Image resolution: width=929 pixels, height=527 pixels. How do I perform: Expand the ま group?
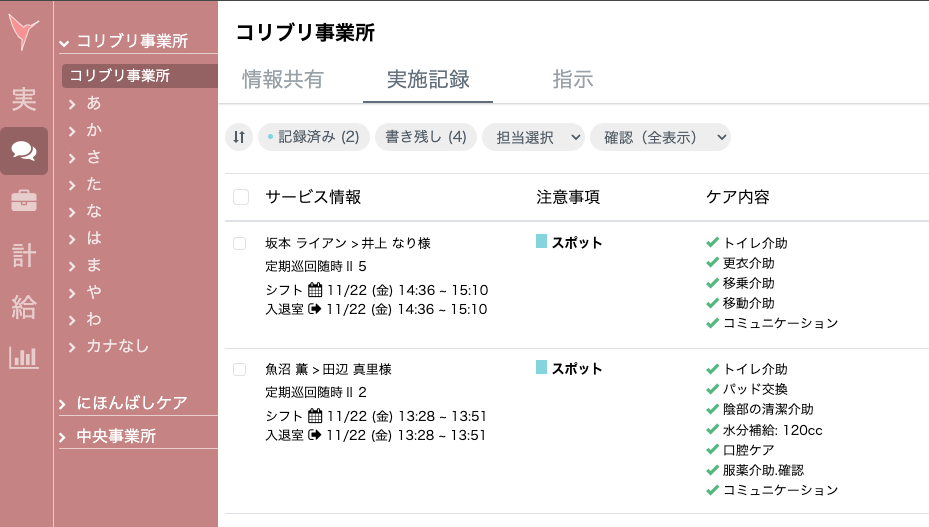click(x=72, y=266)
